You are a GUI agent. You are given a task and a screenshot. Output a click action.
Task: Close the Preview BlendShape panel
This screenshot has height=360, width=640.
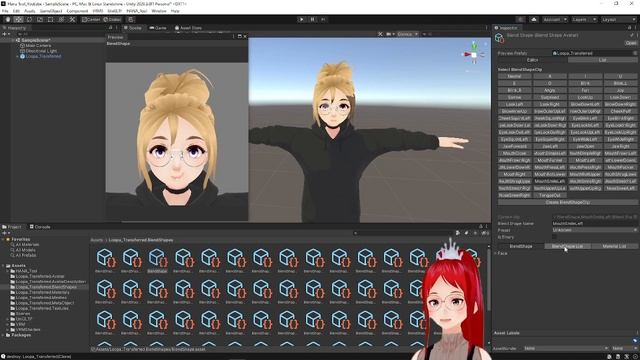tap(245, 36)
